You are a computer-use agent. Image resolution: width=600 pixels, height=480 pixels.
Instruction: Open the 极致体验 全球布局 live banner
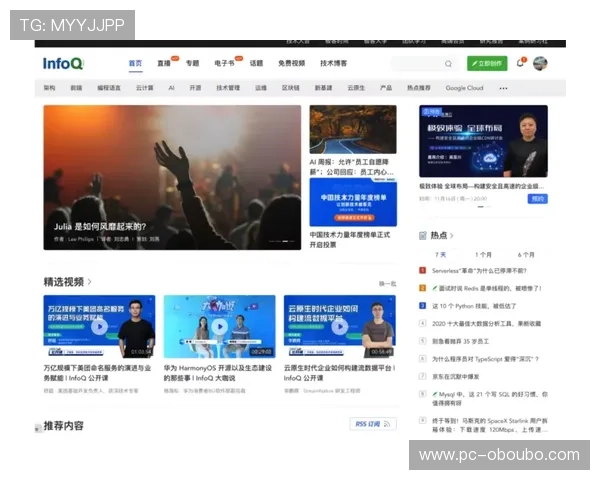483,141
